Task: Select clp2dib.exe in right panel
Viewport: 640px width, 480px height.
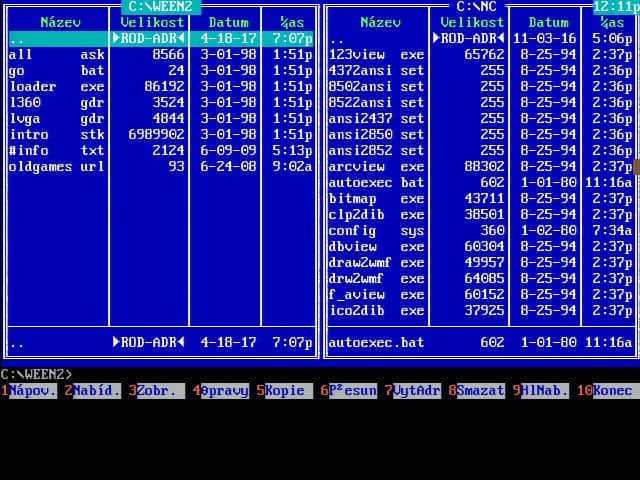Action: click(x=480, y=215)
